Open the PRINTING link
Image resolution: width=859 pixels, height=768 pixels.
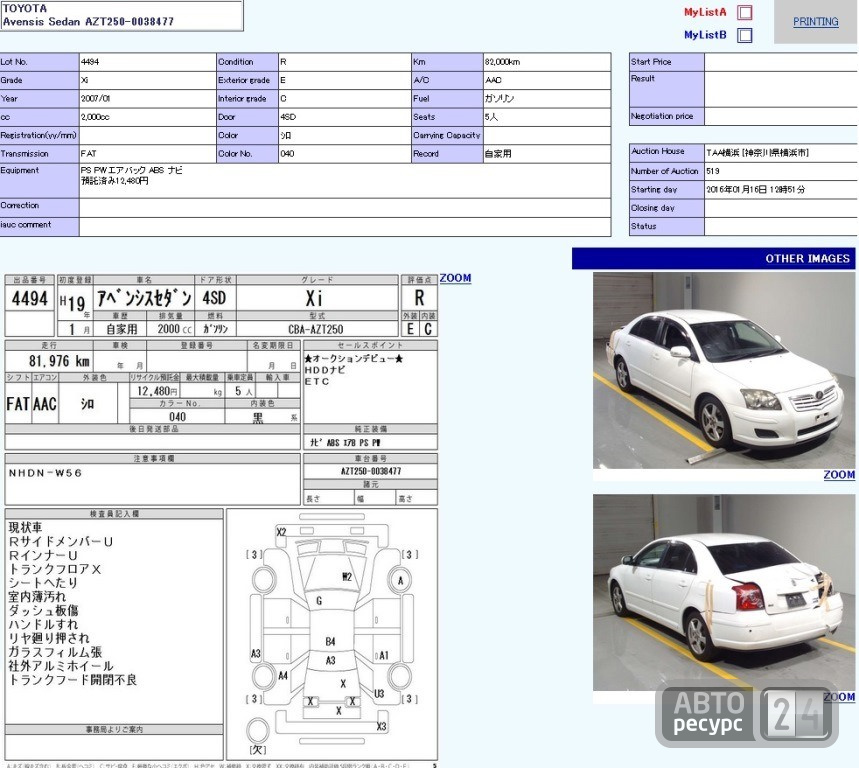[816, 21]
